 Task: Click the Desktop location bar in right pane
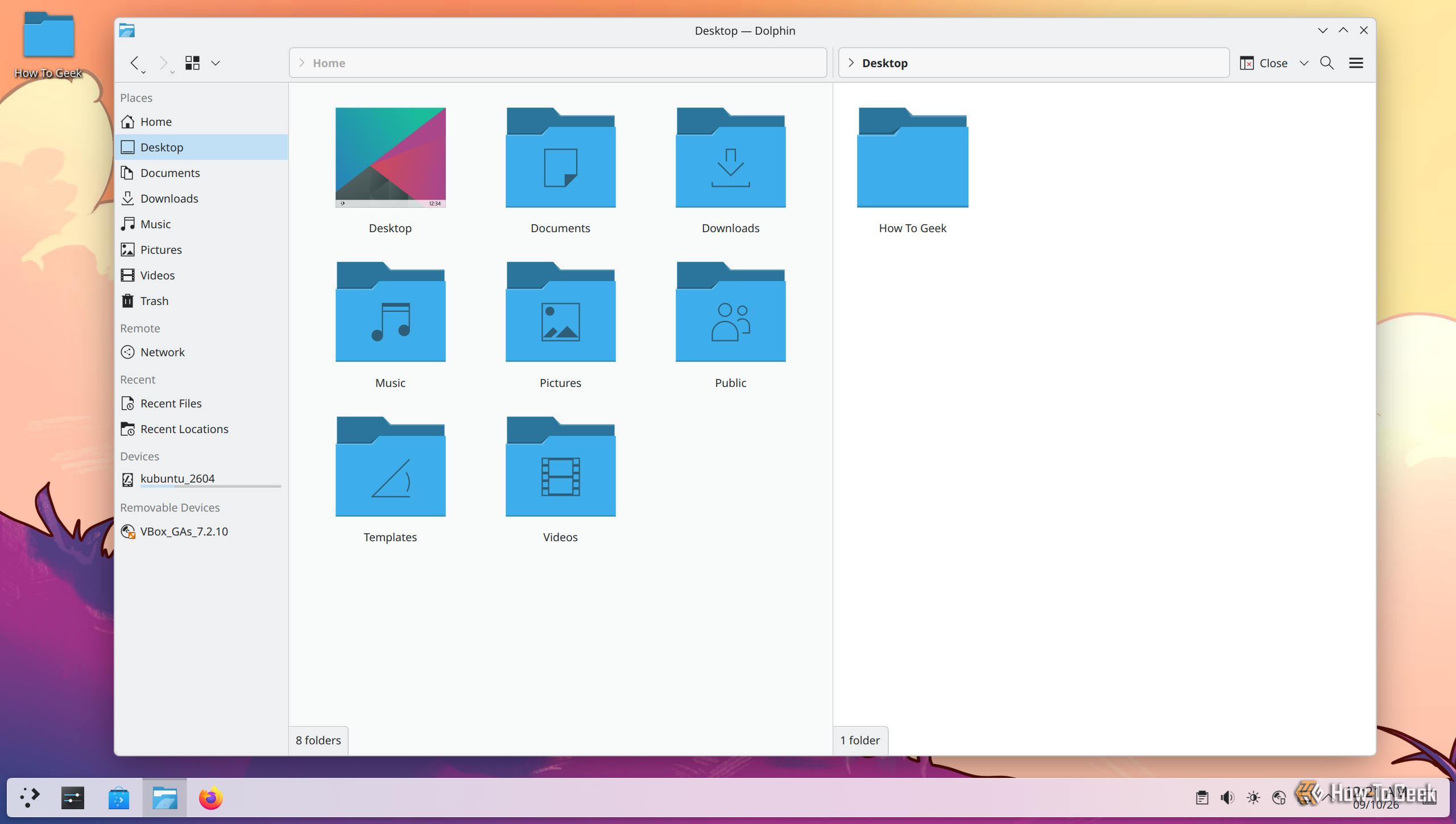(x=1033, y=63)
